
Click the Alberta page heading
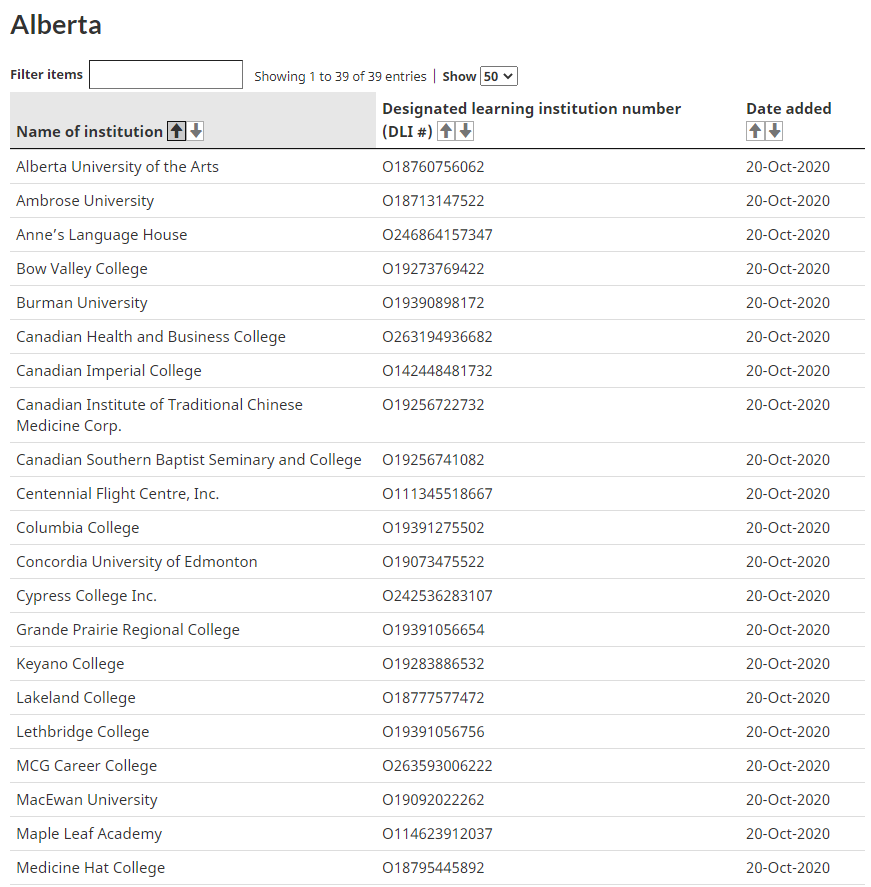click(56, 24)
